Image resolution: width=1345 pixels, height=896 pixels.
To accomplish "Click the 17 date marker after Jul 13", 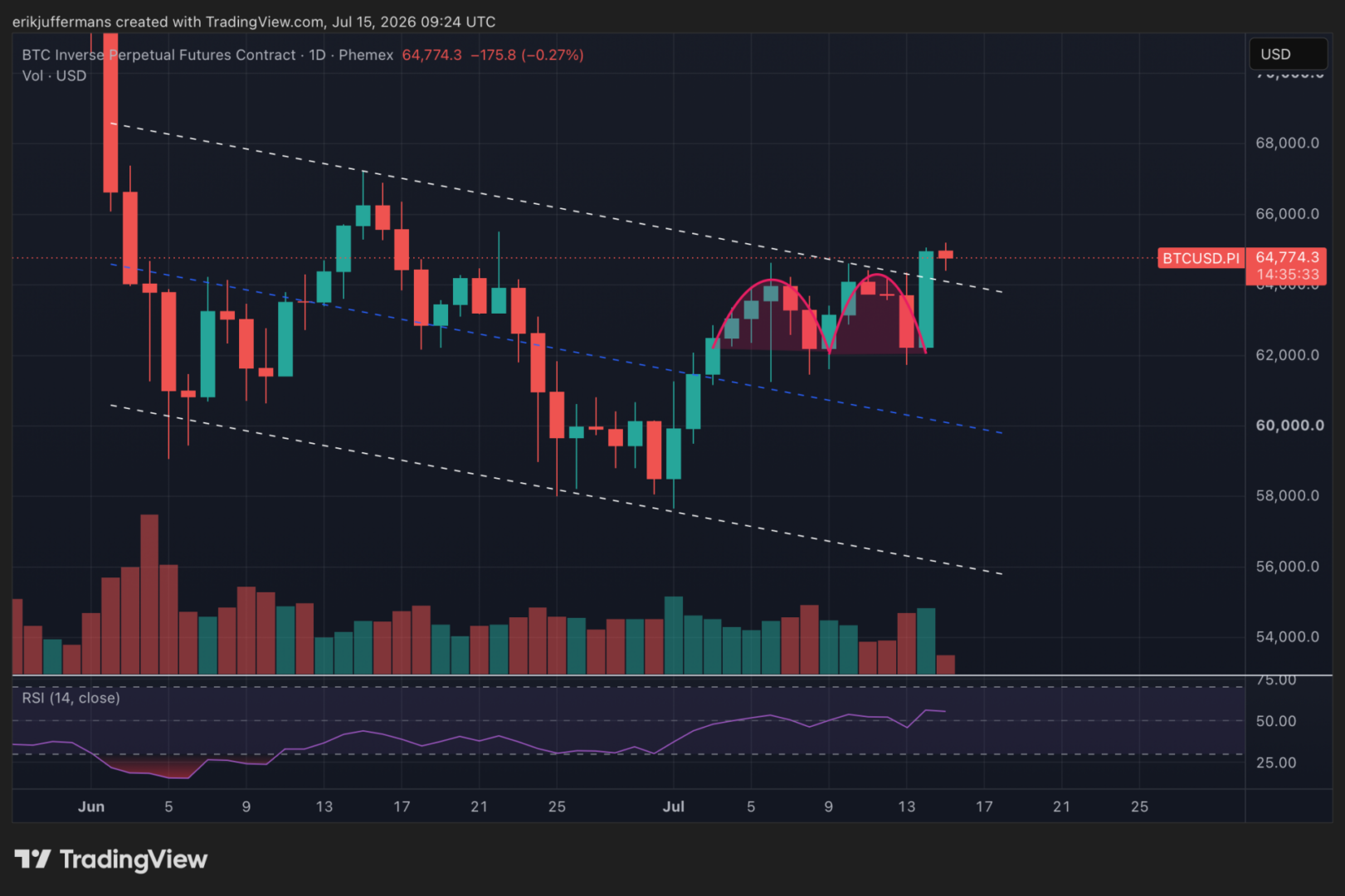I will (984, 806).
